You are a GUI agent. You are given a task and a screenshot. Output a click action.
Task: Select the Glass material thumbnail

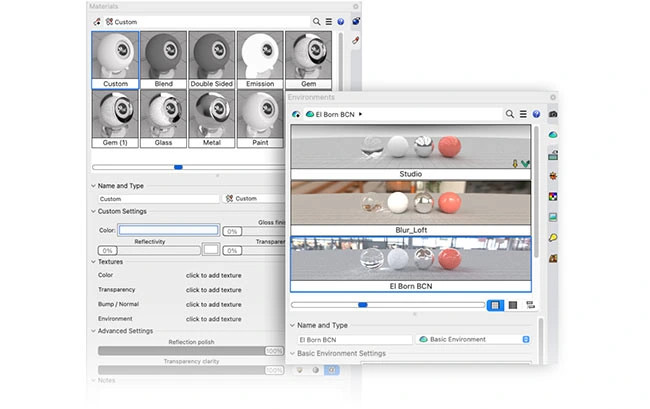[163, 119]
